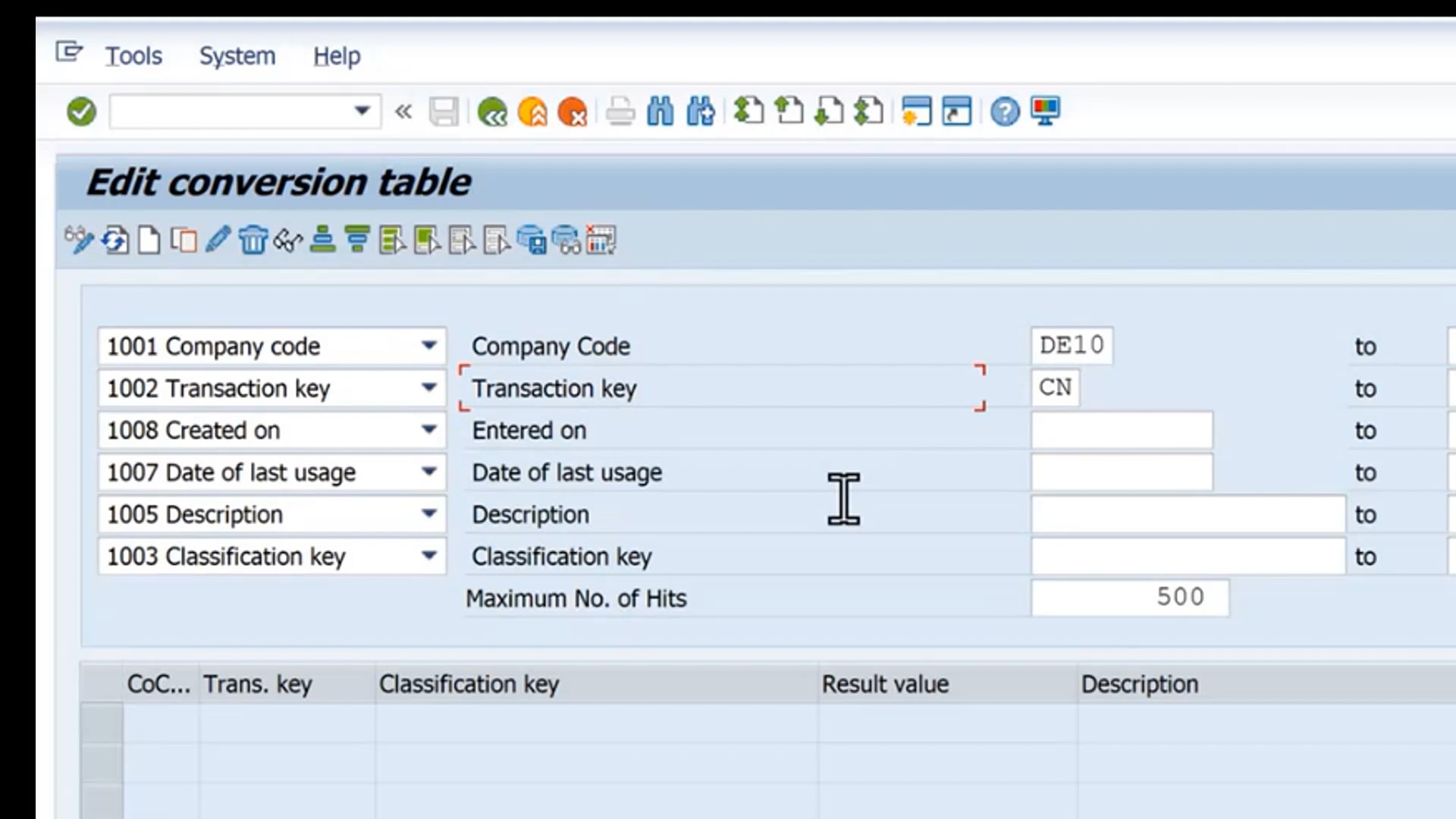Screen dimensions: 1456x819
Task: Open the command field dropdown arrow
Action: (x=362, y=111)
